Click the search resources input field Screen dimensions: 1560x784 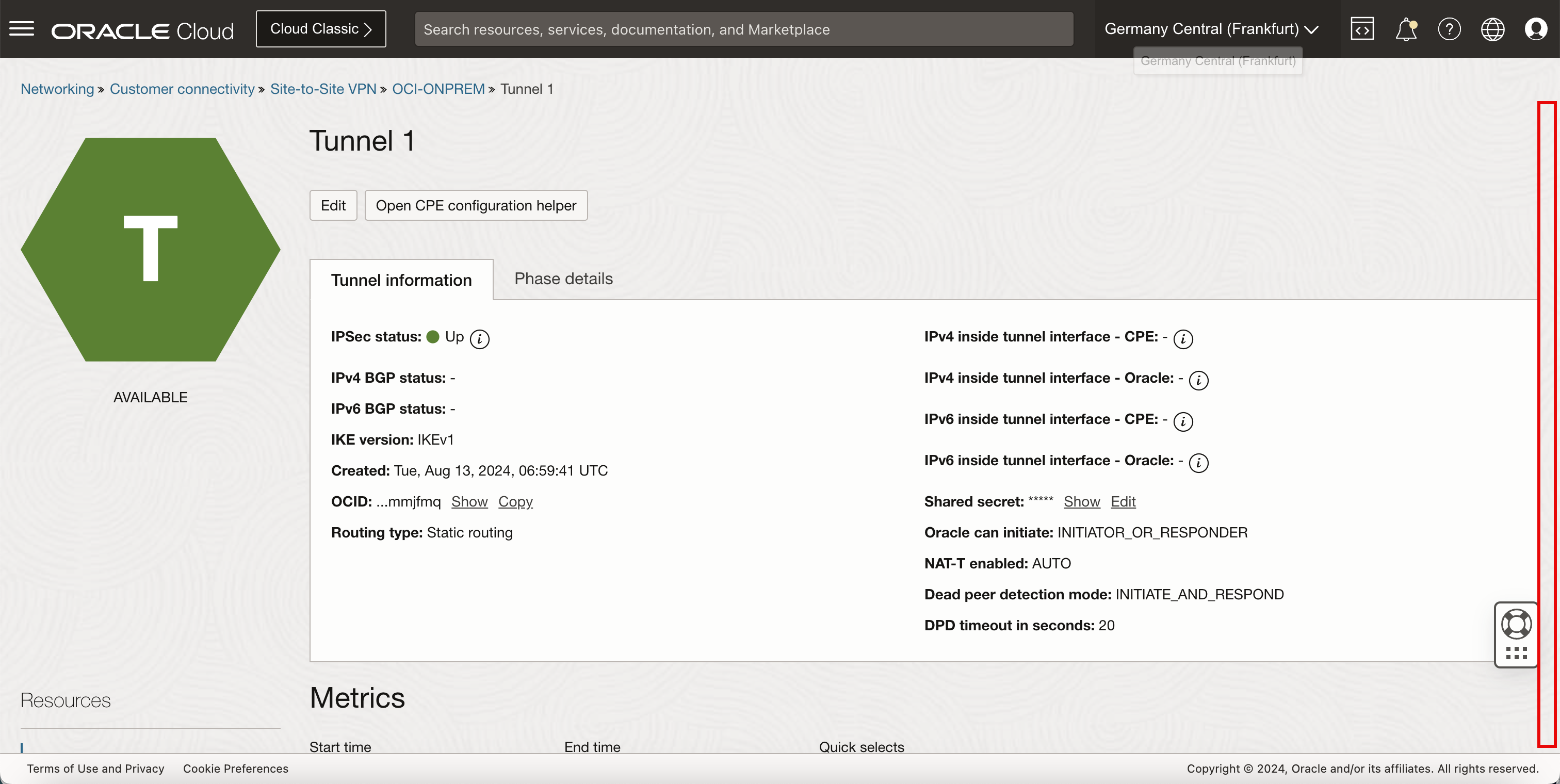pyautogui.click(x=744, y=29)
